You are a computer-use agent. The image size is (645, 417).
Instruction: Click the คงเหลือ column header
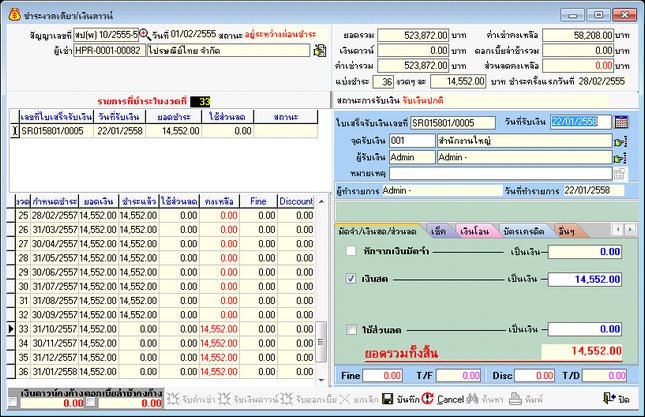(219, 202)
